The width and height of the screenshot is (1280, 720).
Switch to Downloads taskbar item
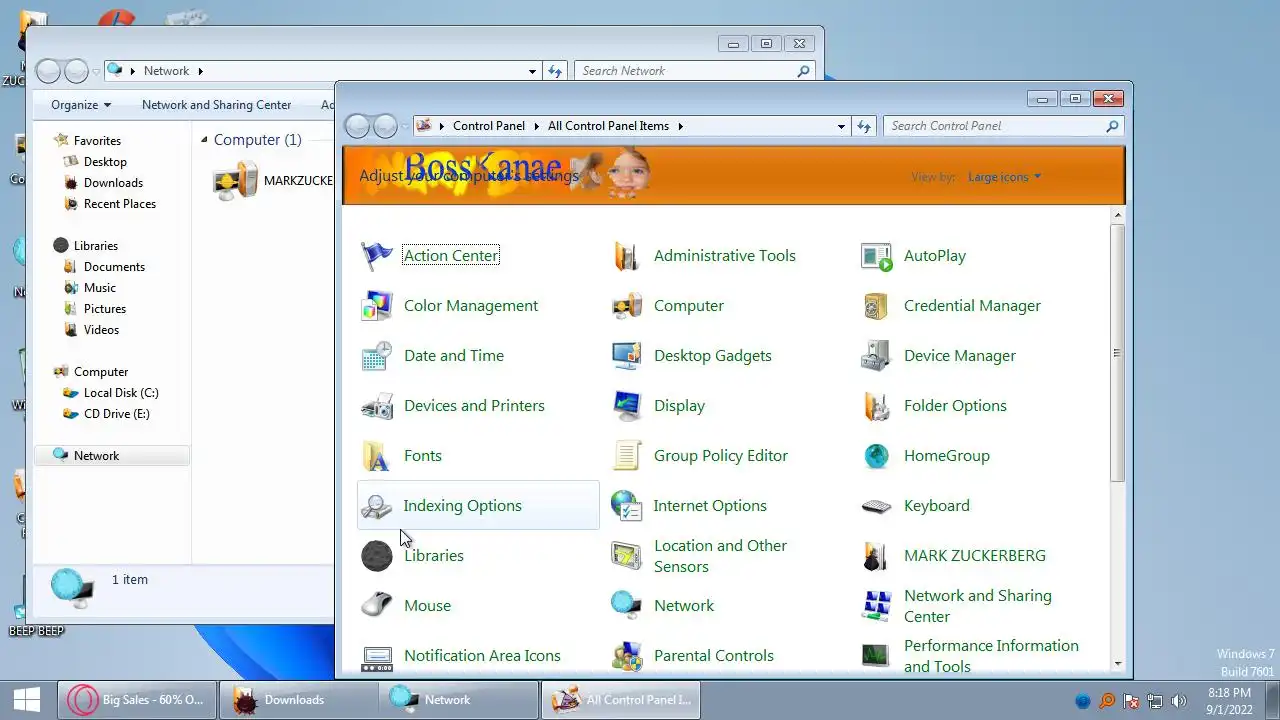[297, 700]
